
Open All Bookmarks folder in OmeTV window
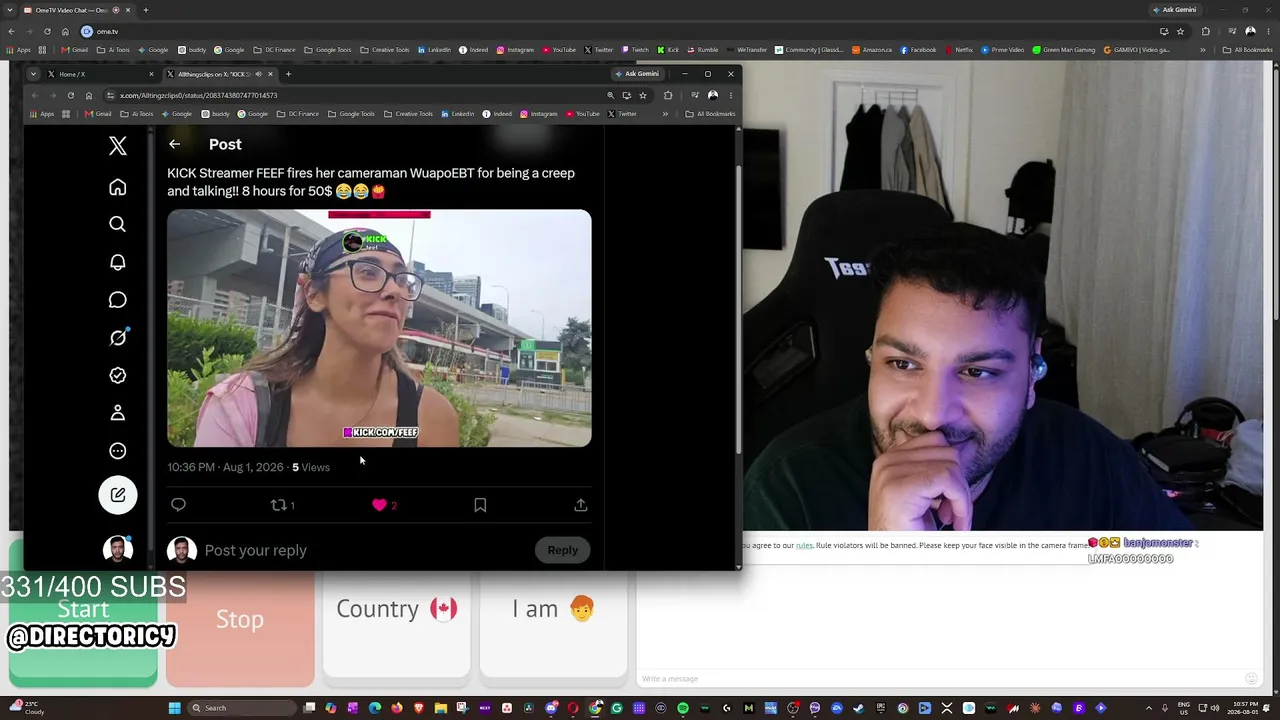(x=1248, y=50)
